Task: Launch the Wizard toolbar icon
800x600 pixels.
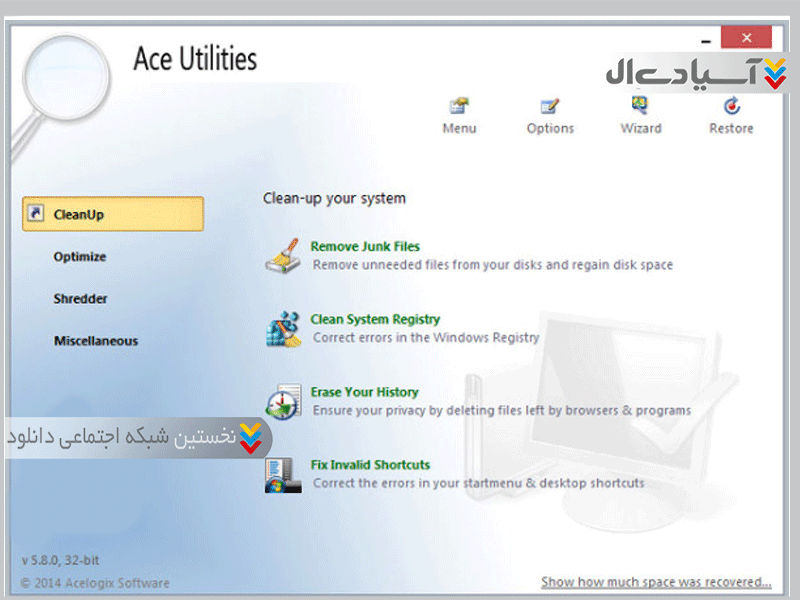Action: (640, 105)
